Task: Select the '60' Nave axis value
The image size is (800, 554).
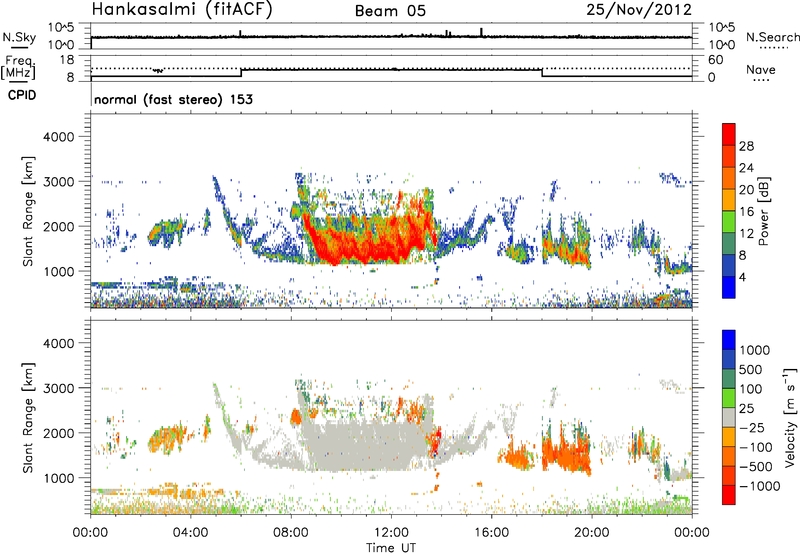Action: 715,60
